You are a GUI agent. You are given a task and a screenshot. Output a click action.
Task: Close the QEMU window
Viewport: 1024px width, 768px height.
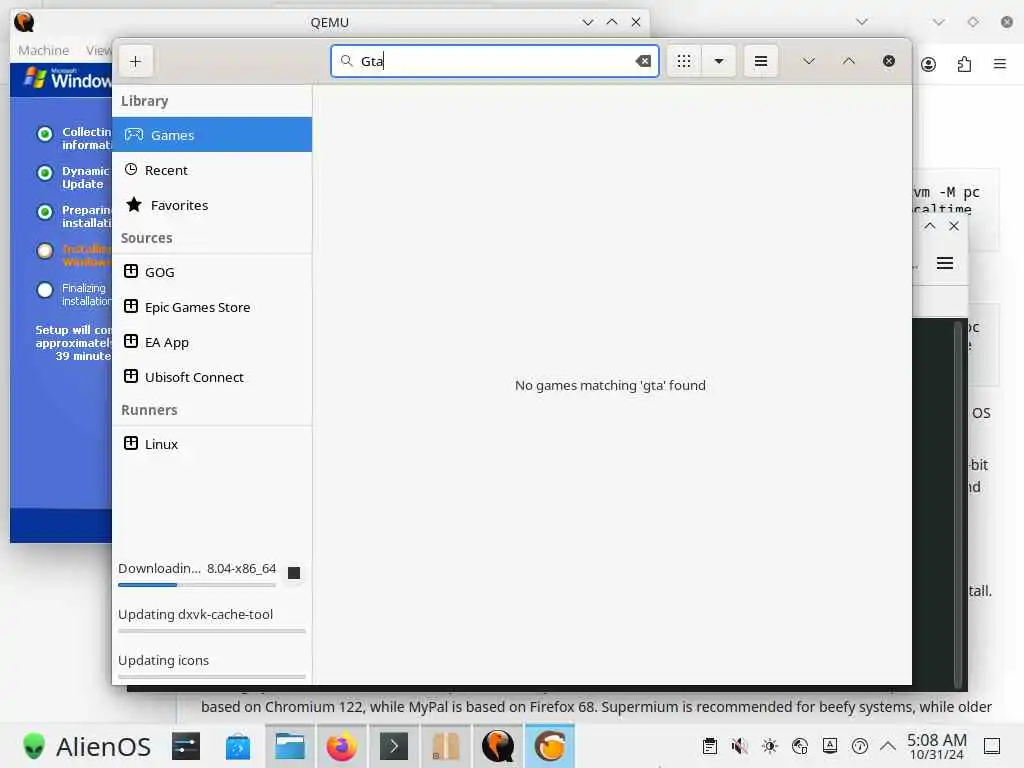635,22
